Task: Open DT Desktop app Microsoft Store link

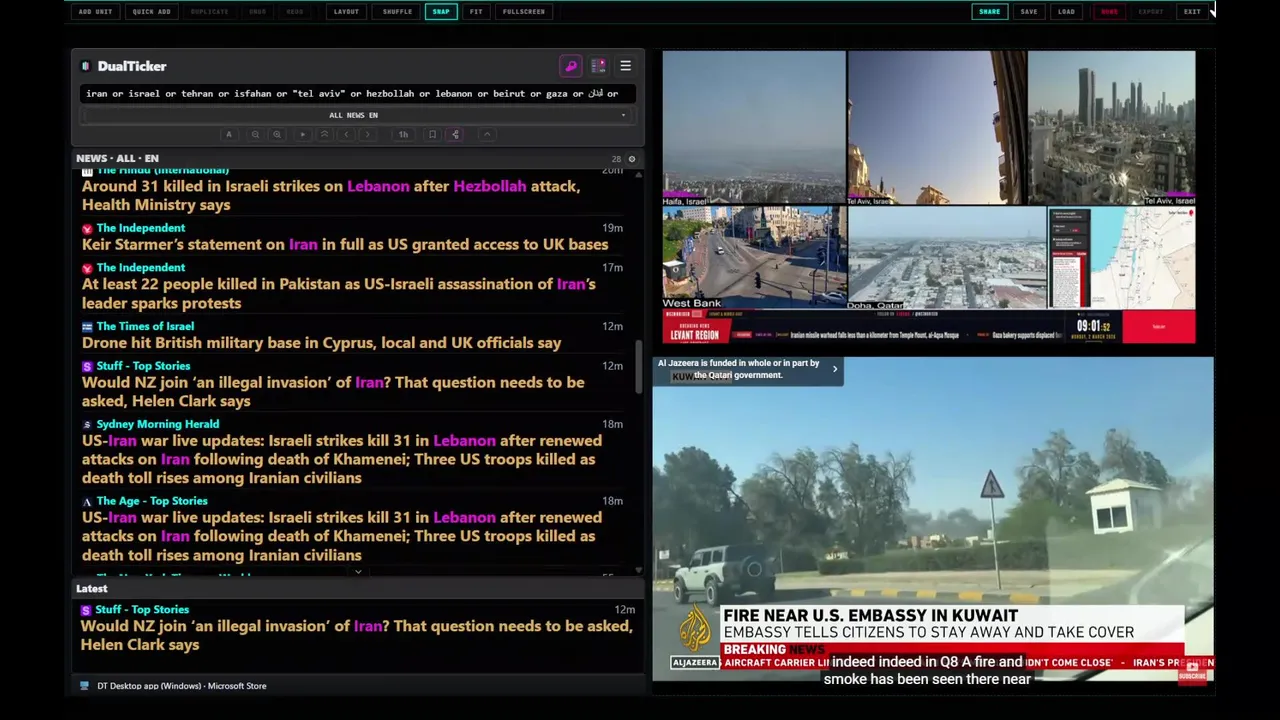Action: point(181,686)
